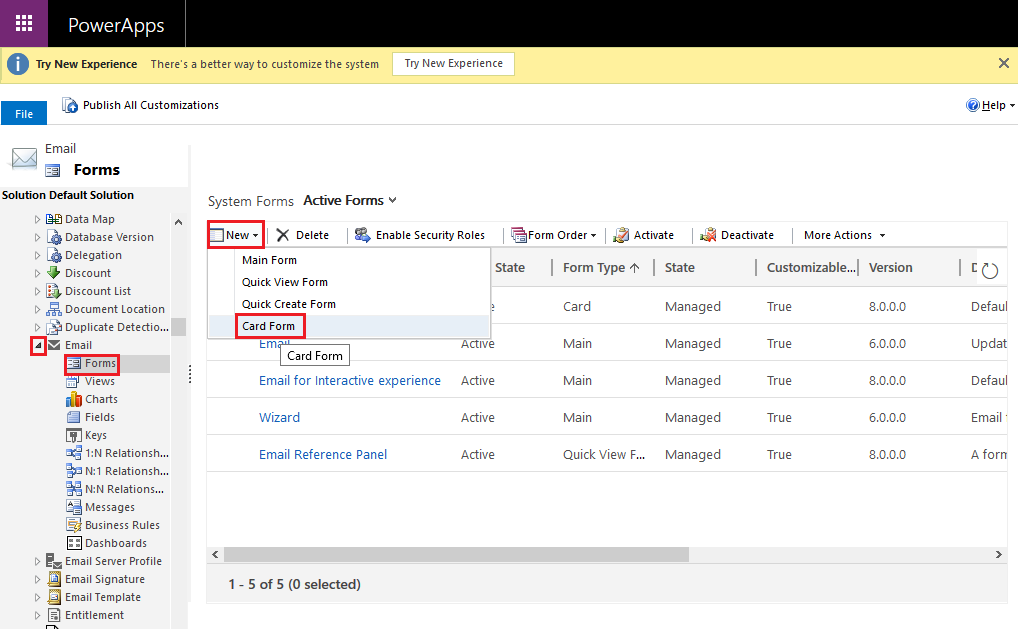Click the navigation pane splitter handle
The image size is (1018, 629).
click(x=190, y=374)
